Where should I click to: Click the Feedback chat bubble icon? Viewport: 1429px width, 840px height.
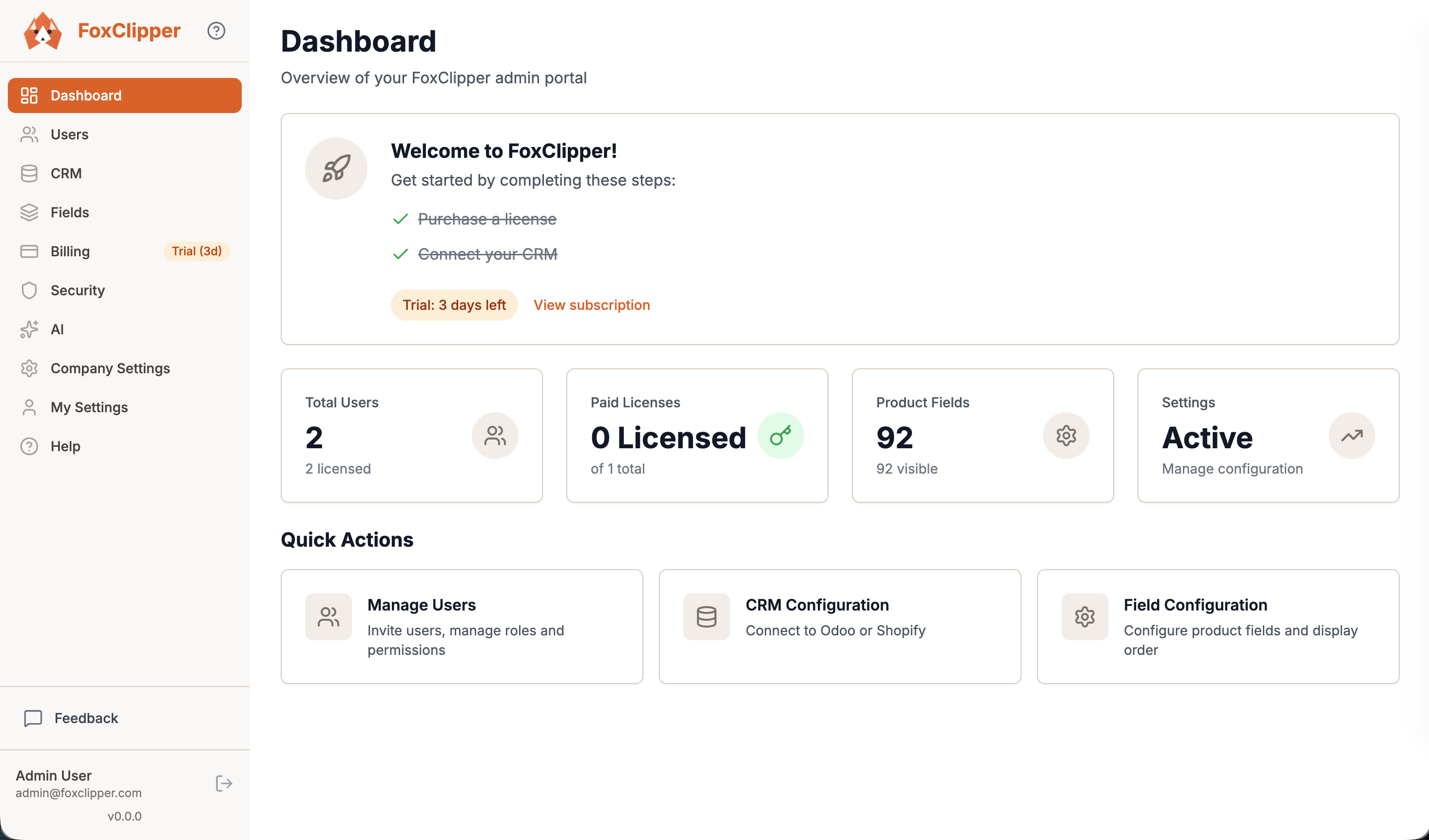33,718
